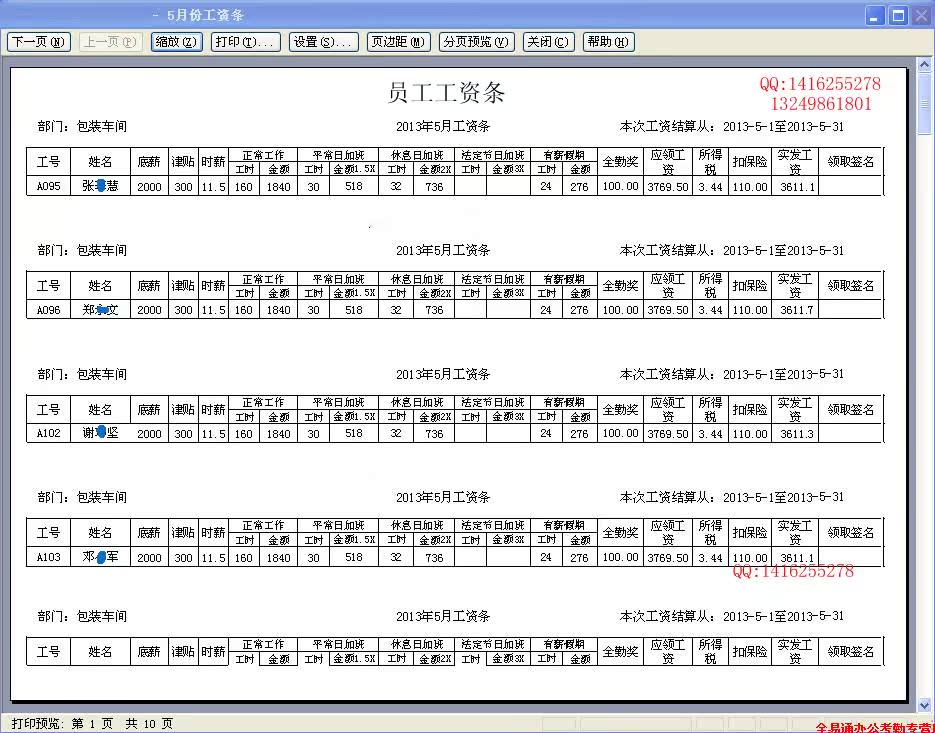Close the window using title bar X

[921, 15]
